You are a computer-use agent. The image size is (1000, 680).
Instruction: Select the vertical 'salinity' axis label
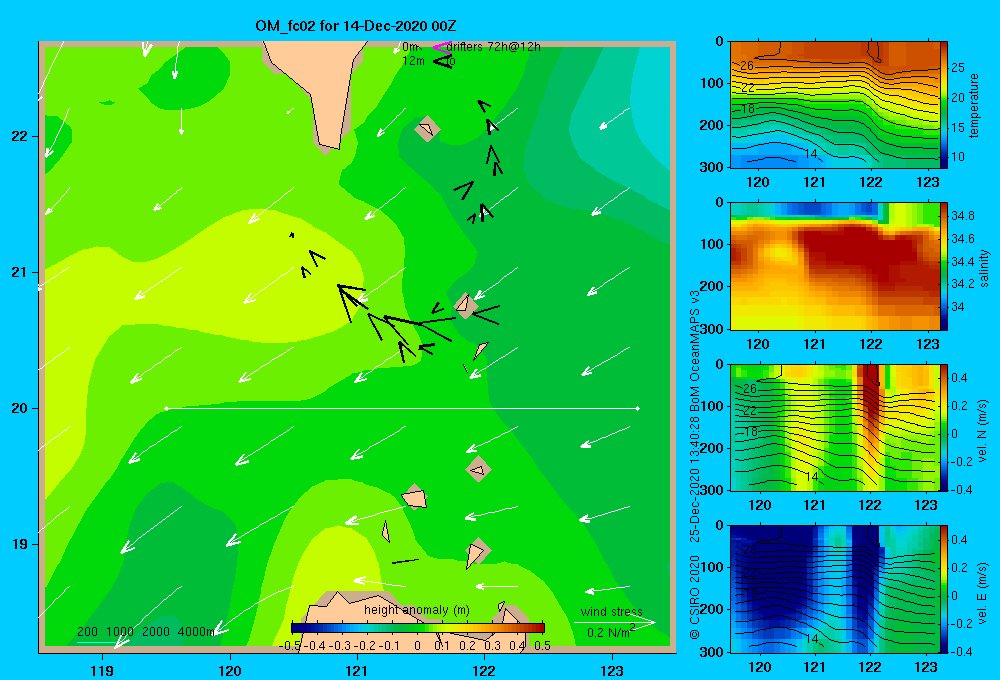tap(984, 268)
